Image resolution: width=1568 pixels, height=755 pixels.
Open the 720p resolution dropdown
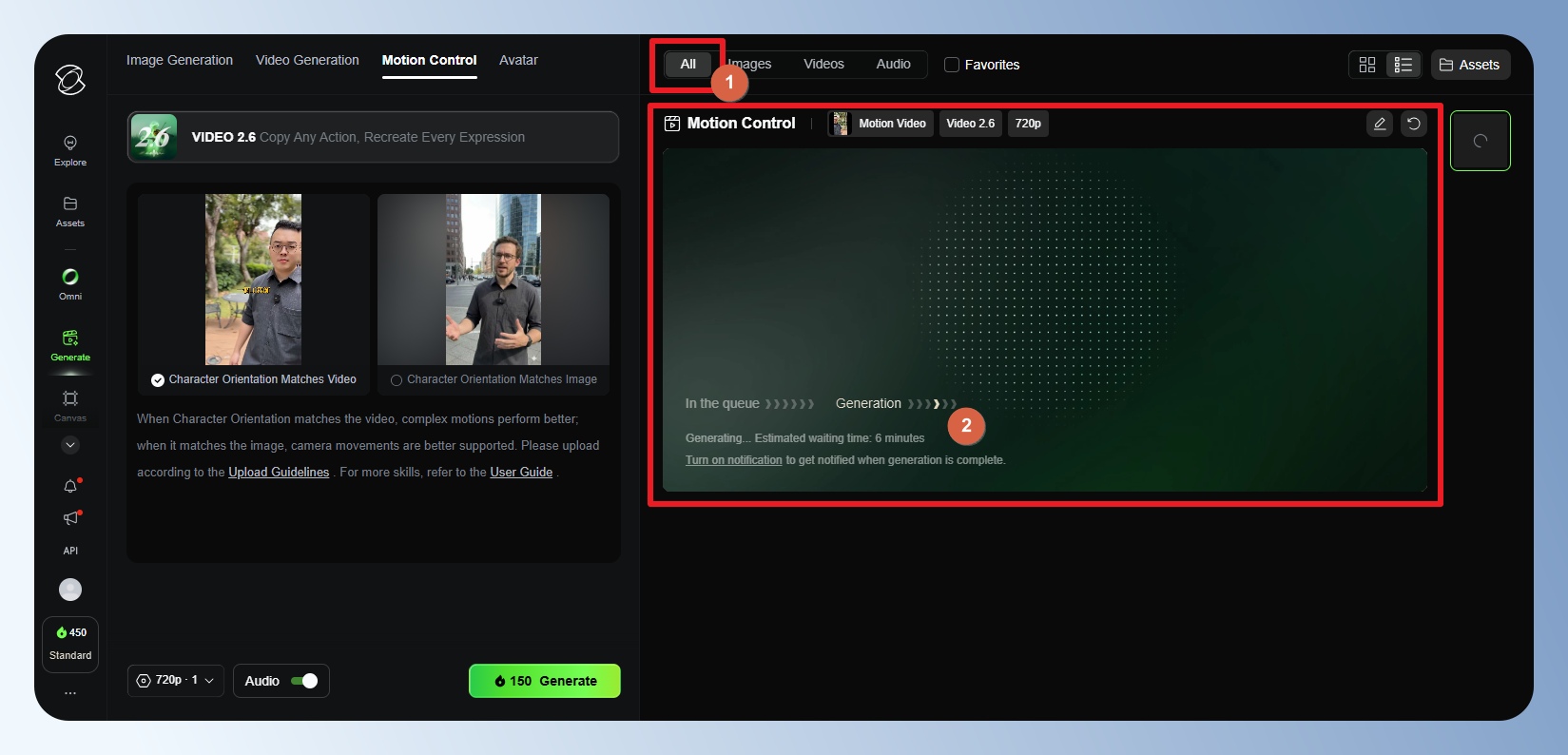click(176, 681)
